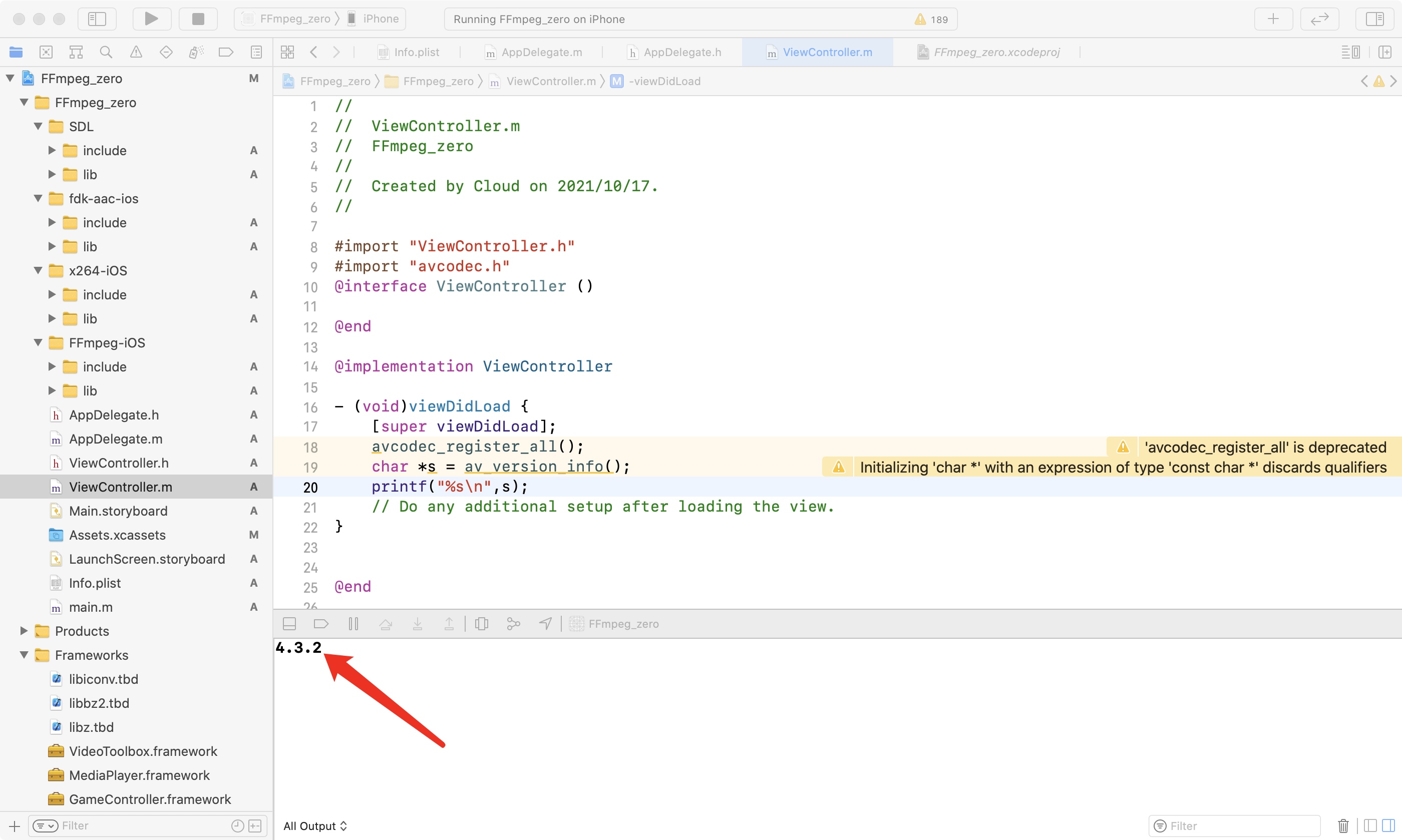This screenshot has width=1402, height=840.
Task: Open the Find navigator magnifier icon
Action: pos(105,52)
